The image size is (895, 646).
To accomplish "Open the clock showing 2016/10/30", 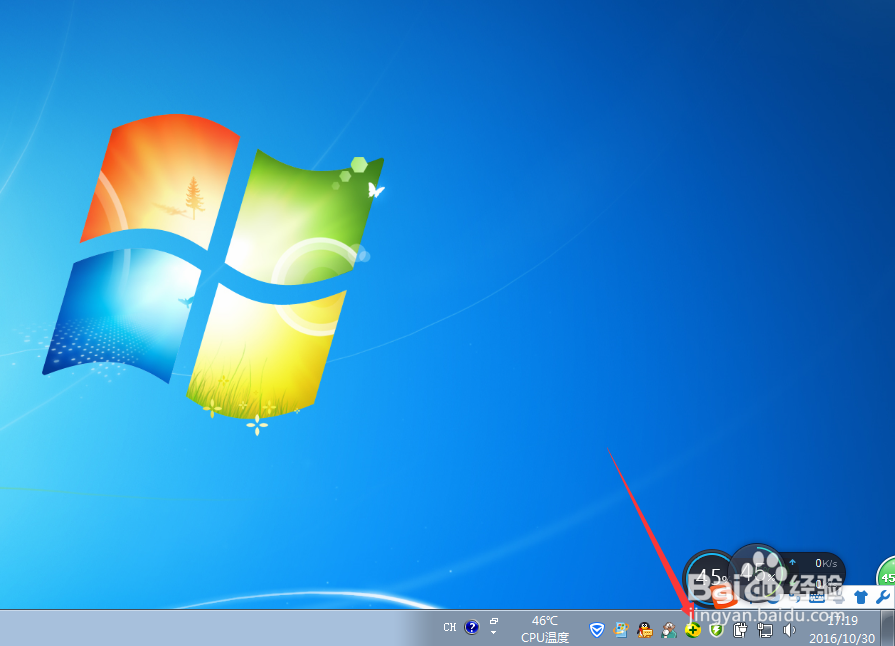I will 842,629.
